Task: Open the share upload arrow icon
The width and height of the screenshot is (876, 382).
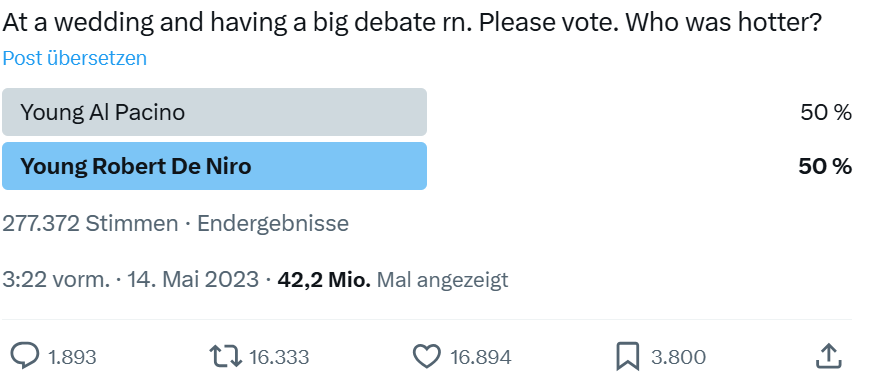Action: (829, 356)
